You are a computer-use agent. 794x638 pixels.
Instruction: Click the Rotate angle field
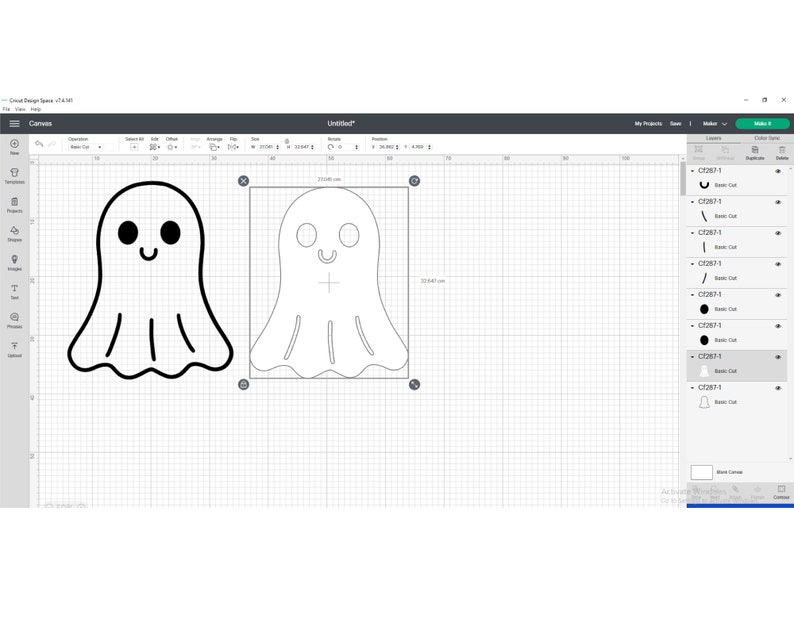tap(346, 147)
